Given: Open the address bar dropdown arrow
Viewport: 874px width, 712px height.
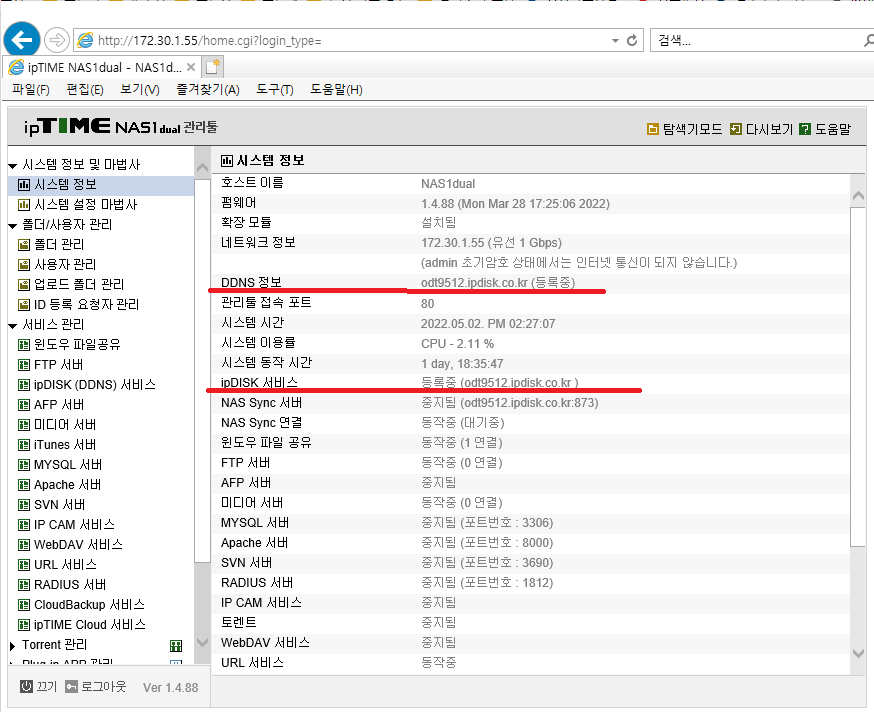Looking at the screenshot, I should coord(615,41).
